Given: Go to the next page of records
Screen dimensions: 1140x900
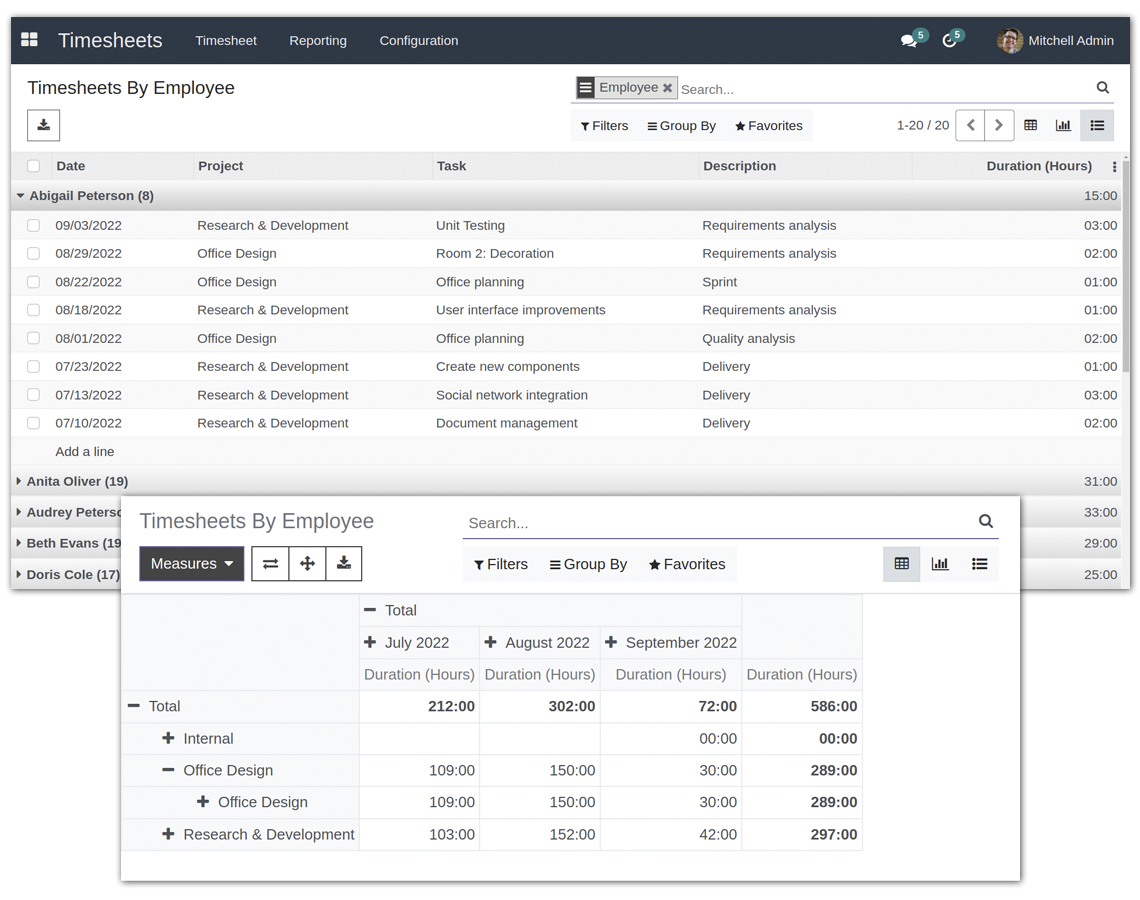Looking at the screenshot, I should [998, 125].
